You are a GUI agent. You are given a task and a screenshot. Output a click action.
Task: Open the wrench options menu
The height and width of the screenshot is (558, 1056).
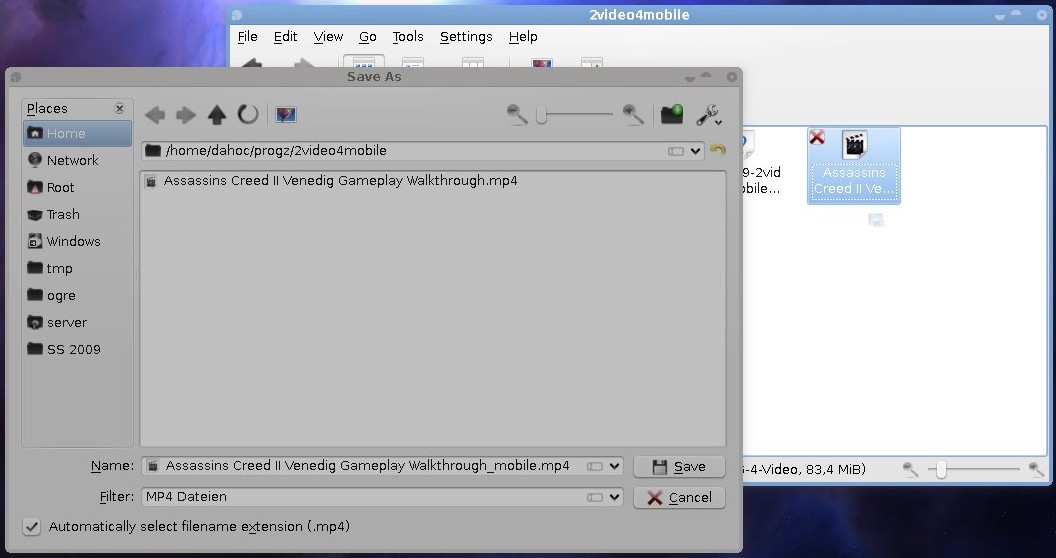pyautogui.click(x=709, y=115)
